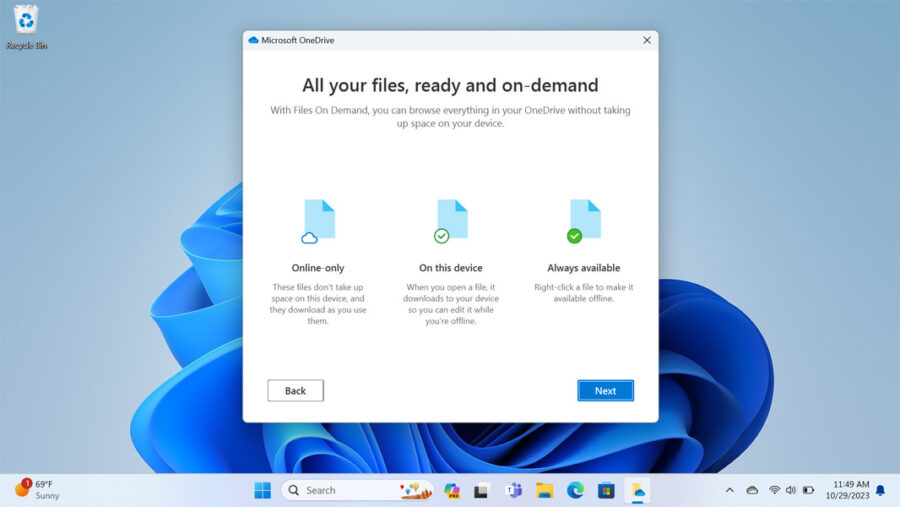Launch Microsoft Edge from the taskbar
This screenshot has width=900, height=507.
click(x=575, y=490)
